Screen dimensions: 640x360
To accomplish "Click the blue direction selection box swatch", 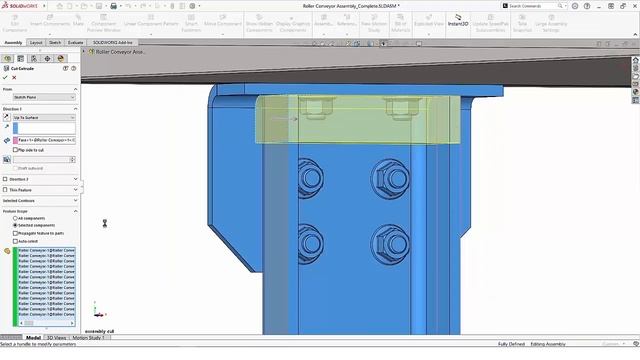I will click(x=16, y=128).
